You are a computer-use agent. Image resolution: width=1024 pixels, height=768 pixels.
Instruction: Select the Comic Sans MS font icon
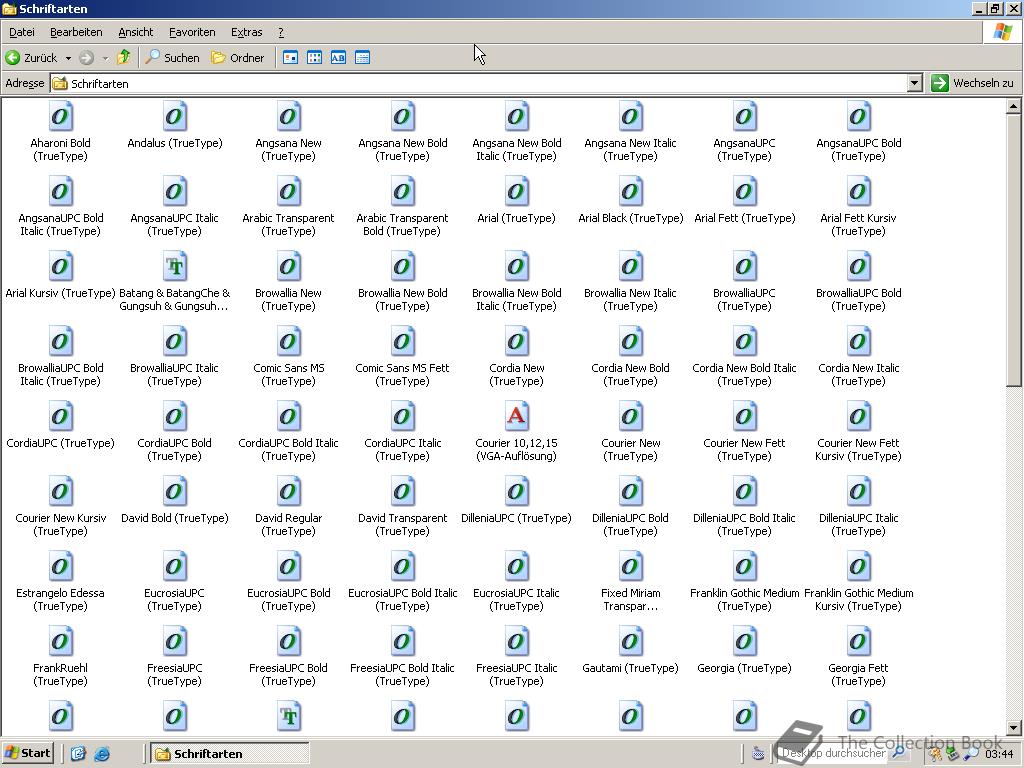(288, 343)
